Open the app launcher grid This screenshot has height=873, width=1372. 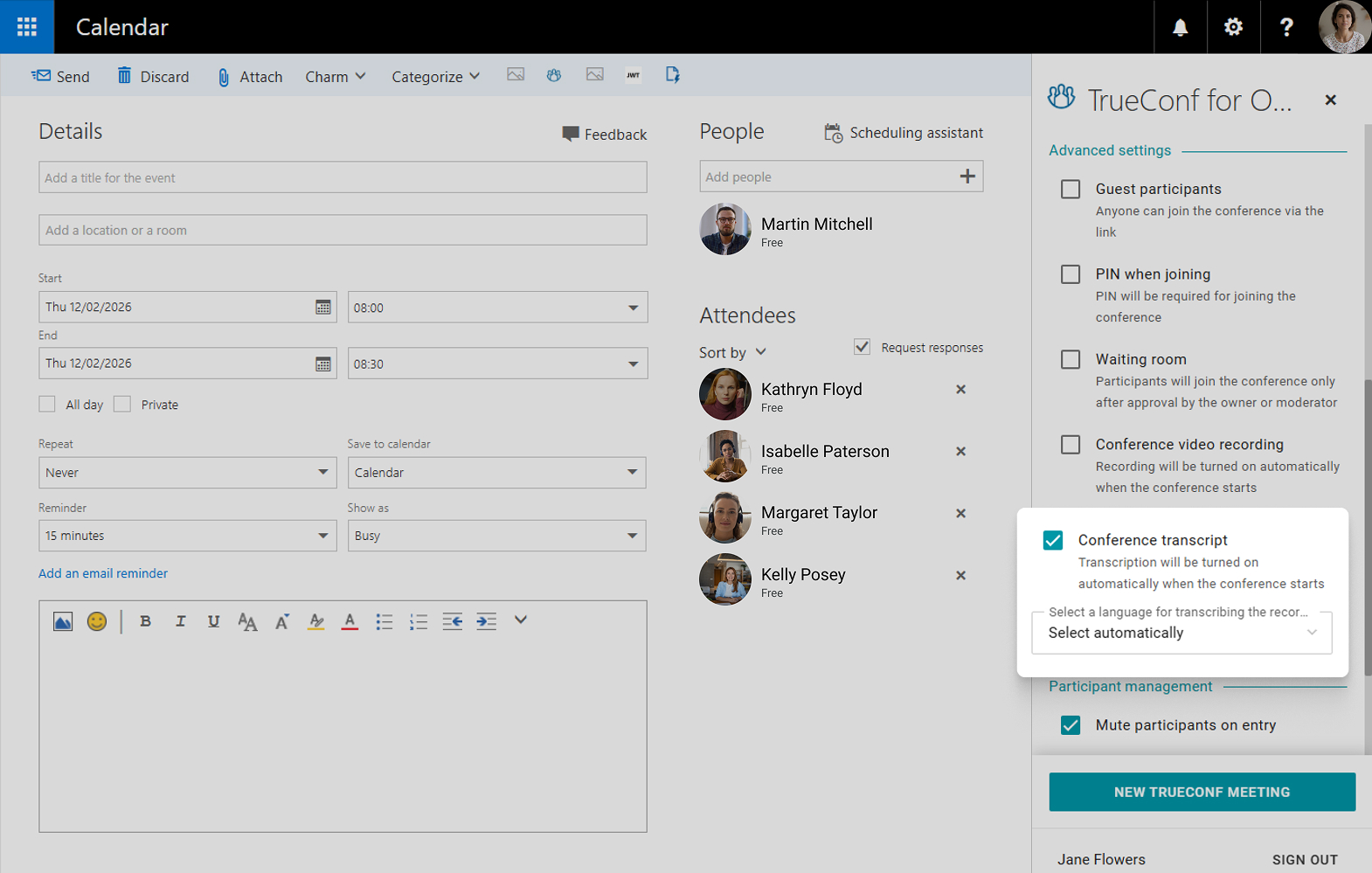[x=27, y=27]
